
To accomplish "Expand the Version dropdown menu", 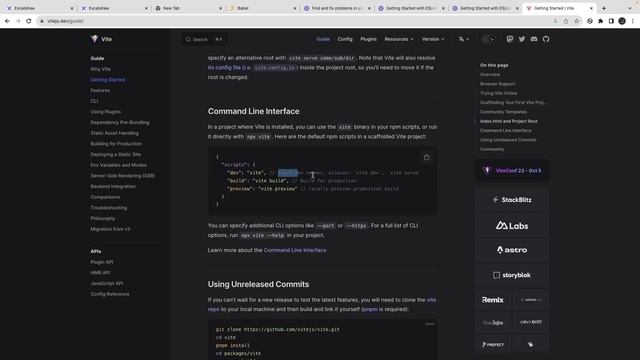I will (433, 39).
